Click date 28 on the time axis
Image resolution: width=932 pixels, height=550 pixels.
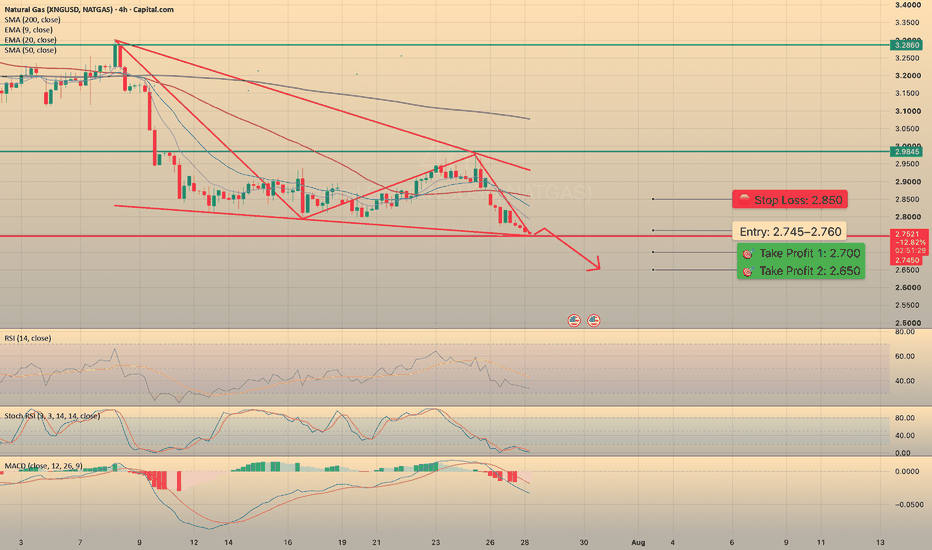click(x=525, y=542)
